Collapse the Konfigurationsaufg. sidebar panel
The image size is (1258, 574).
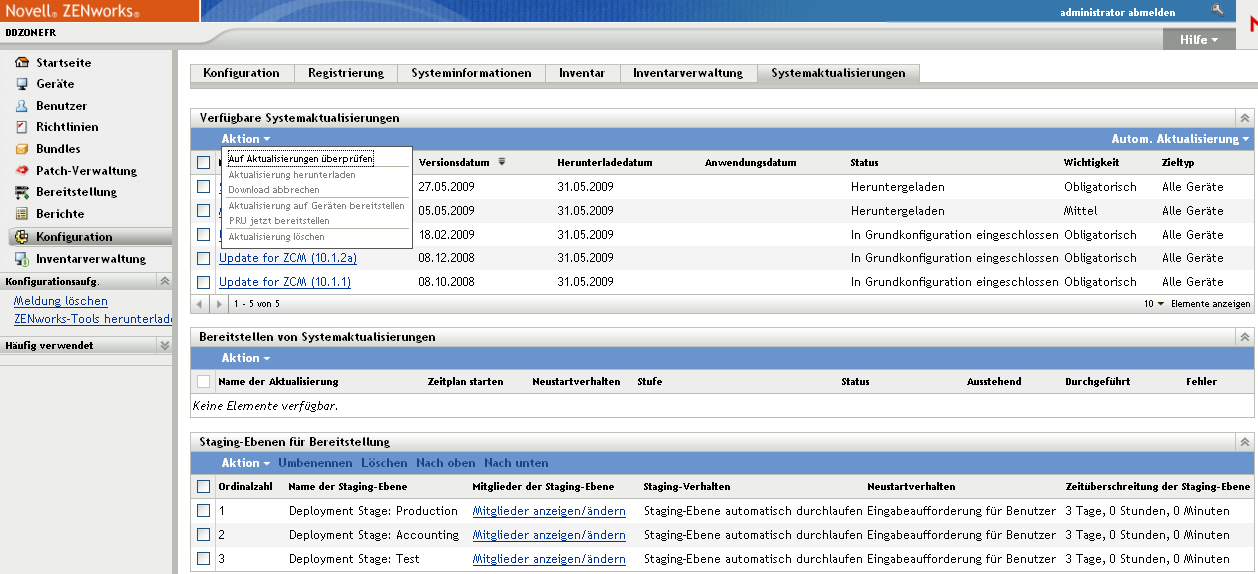click(x=165, y=281)
